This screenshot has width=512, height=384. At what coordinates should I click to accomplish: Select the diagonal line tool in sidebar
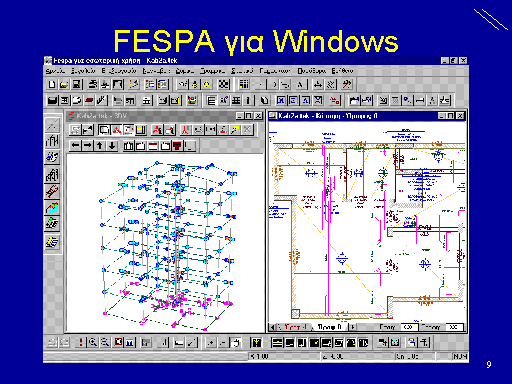(x=52, y=125)
